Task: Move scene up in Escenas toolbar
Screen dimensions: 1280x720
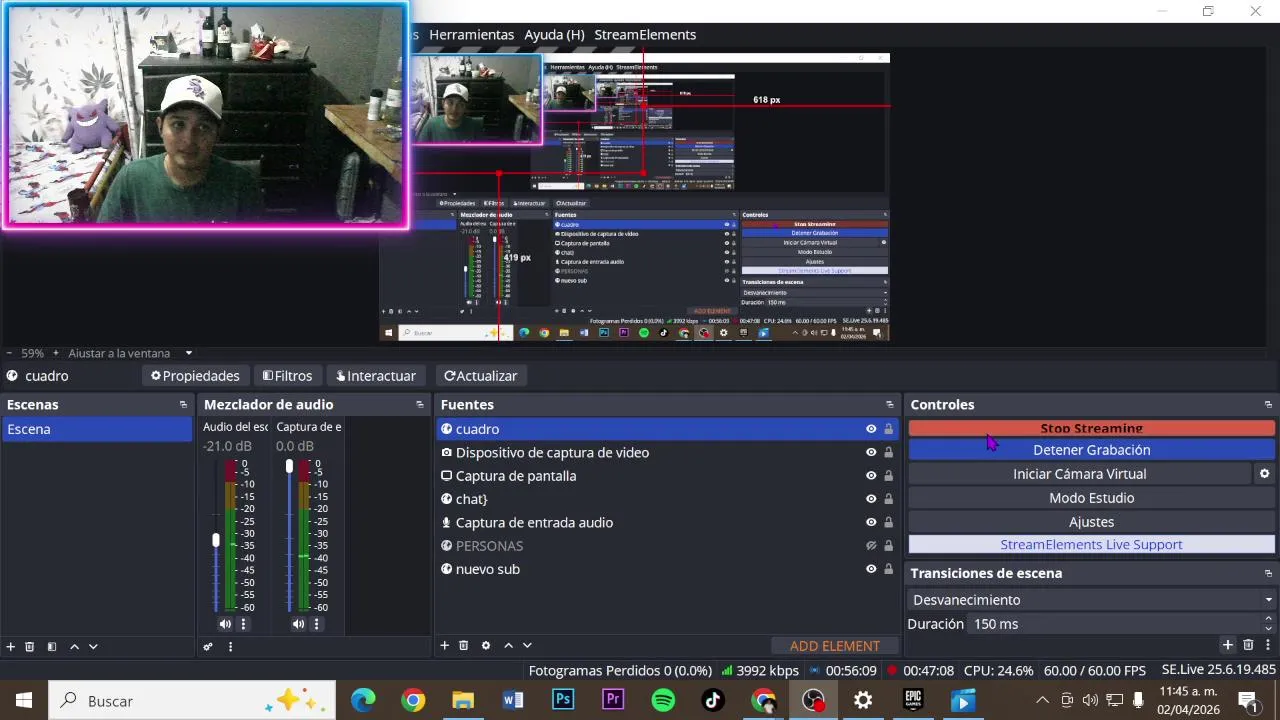Action: [x=74, y=647]
